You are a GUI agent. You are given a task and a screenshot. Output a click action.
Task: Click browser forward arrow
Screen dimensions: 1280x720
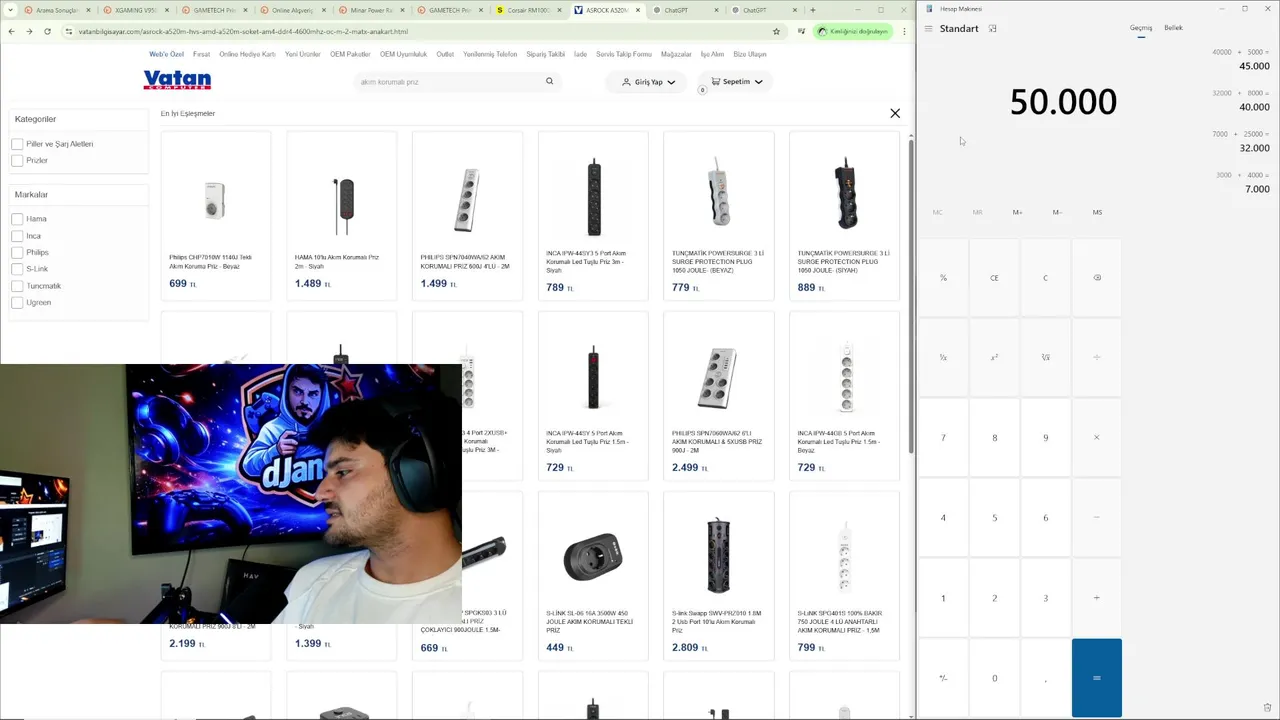coord(29,31)
